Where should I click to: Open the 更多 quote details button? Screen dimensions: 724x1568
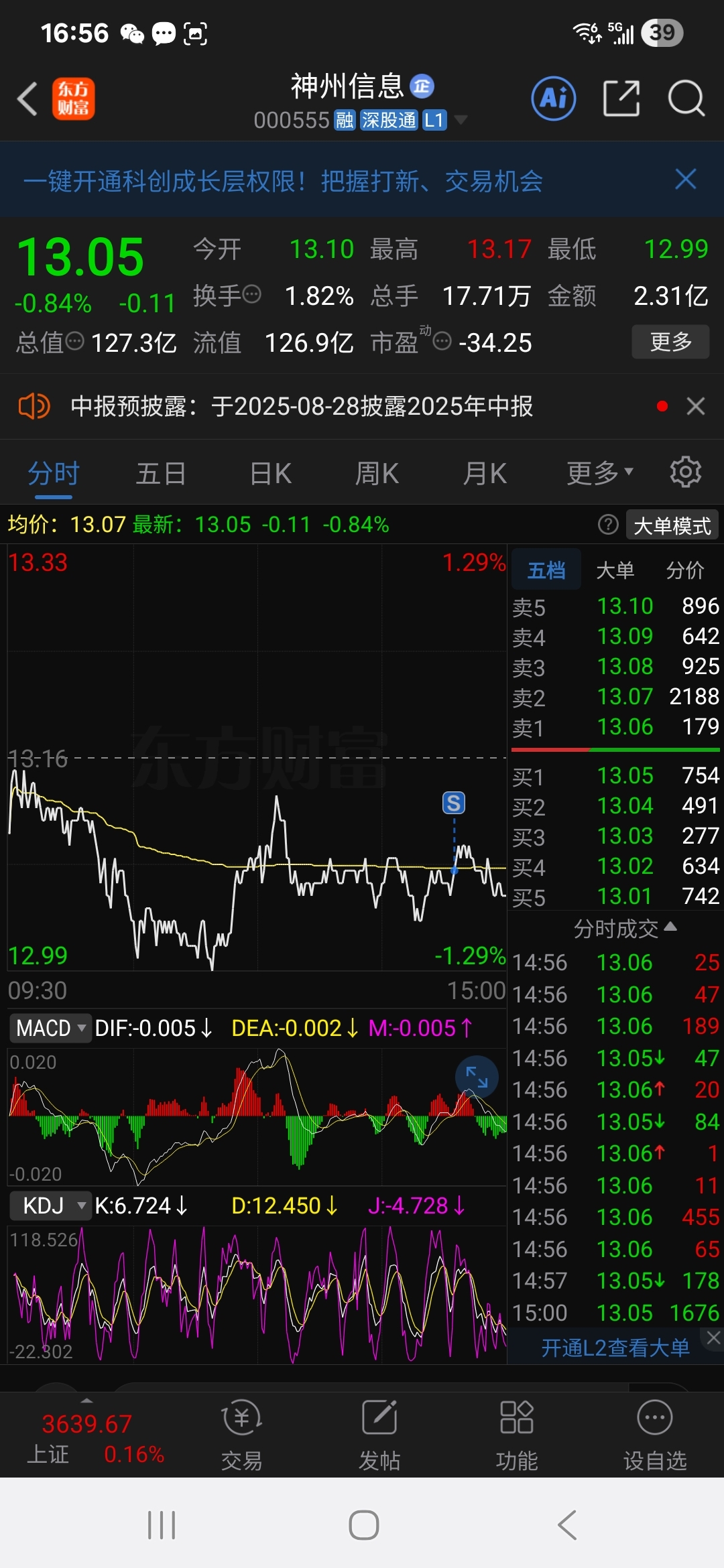[x=670, y=342]
